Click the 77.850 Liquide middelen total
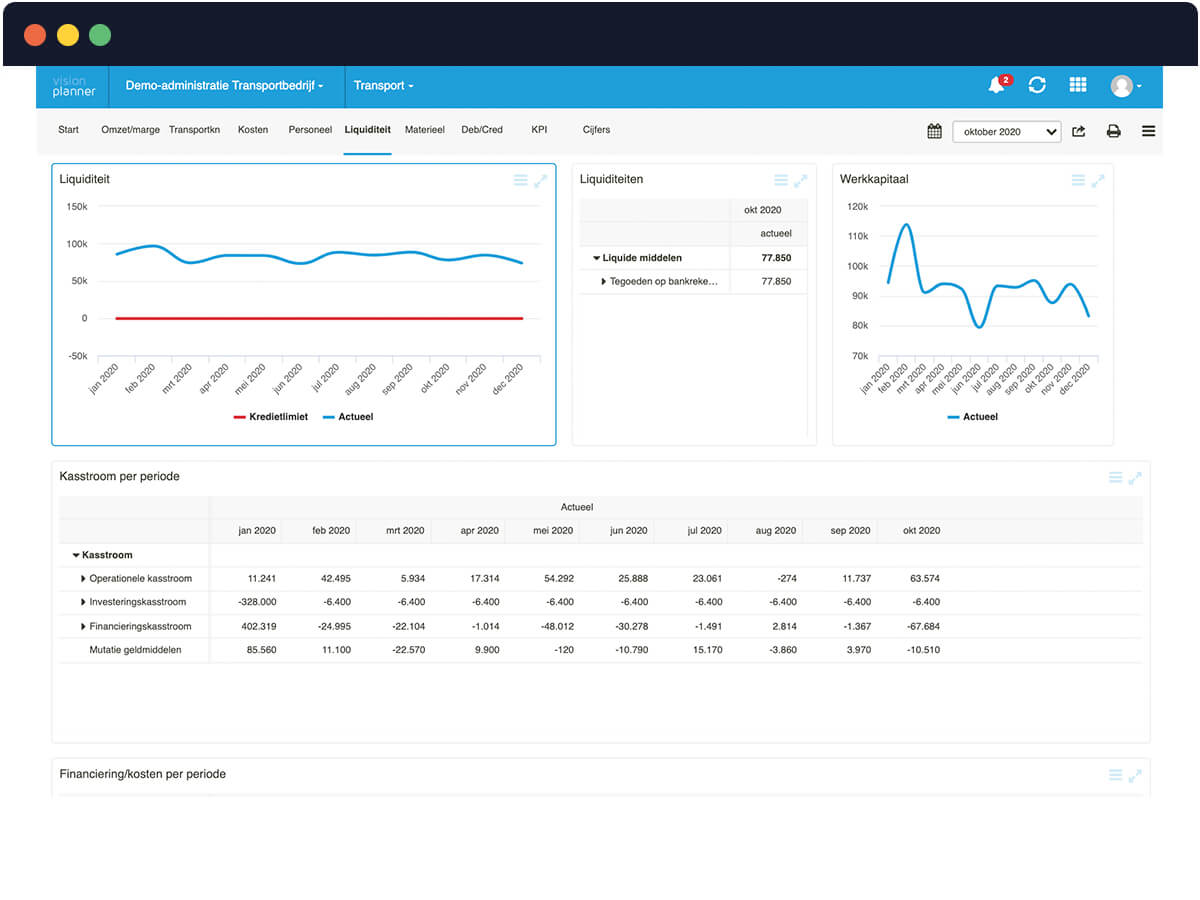The image size is (1200, 900). (776, 258)
